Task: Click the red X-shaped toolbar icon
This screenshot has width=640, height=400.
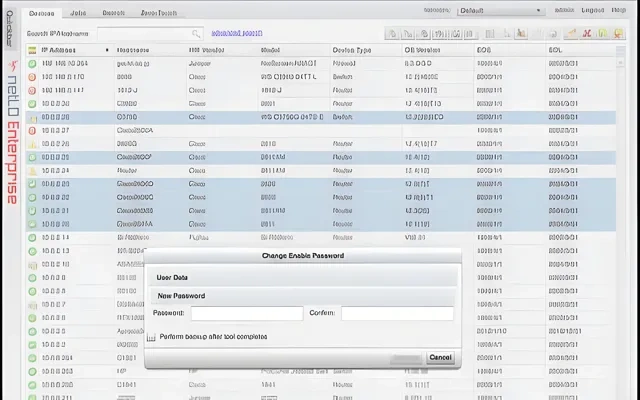Action: (x=587, y=34)
